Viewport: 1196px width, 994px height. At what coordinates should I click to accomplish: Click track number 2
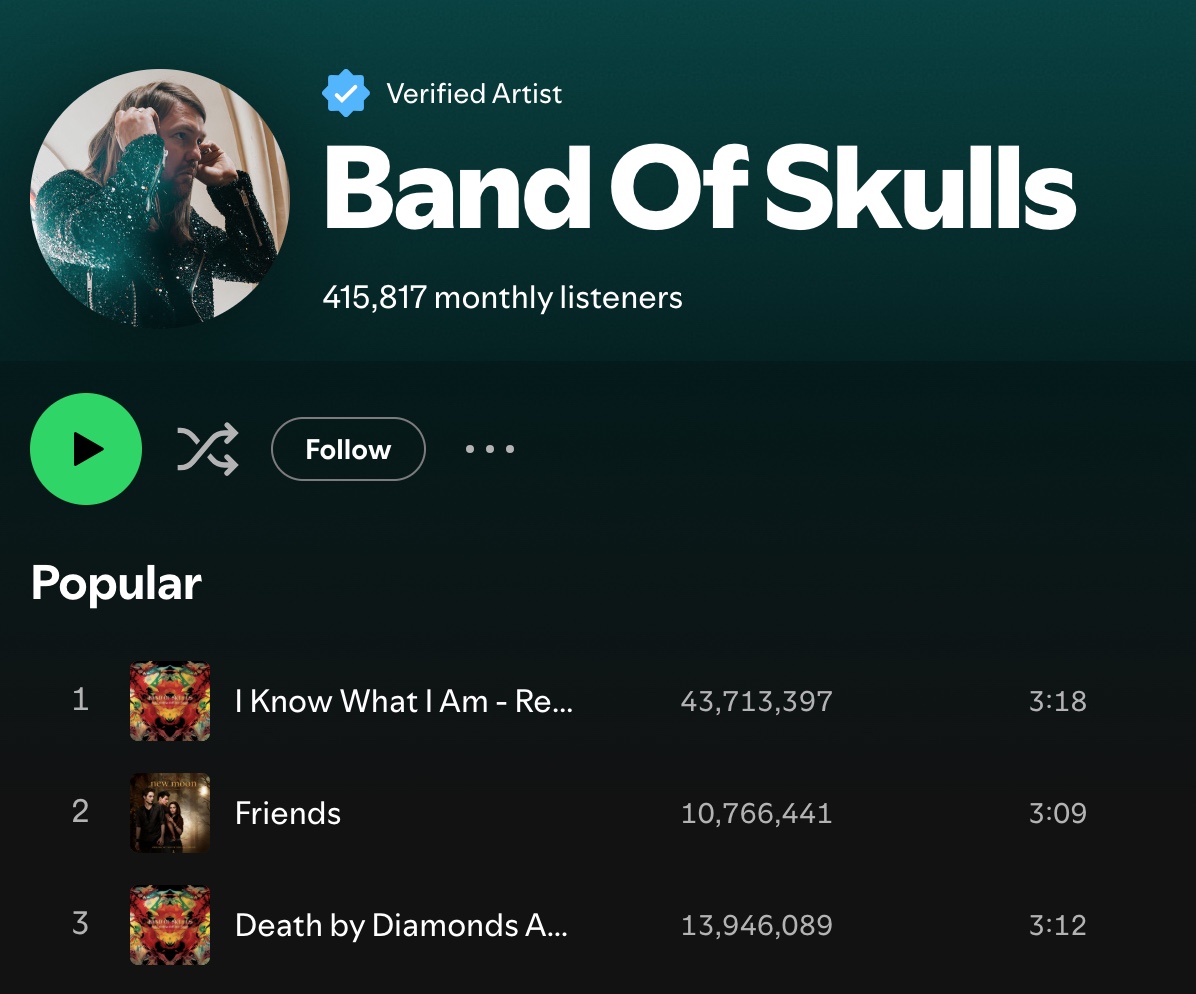point(81,811)
